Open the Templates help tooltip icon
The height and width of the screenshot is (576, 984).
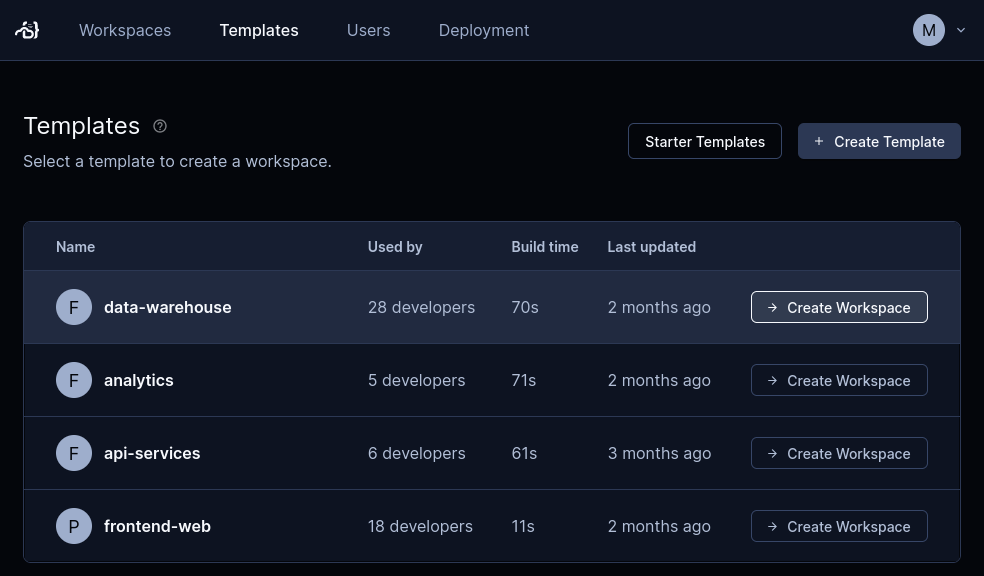point(160,125)
